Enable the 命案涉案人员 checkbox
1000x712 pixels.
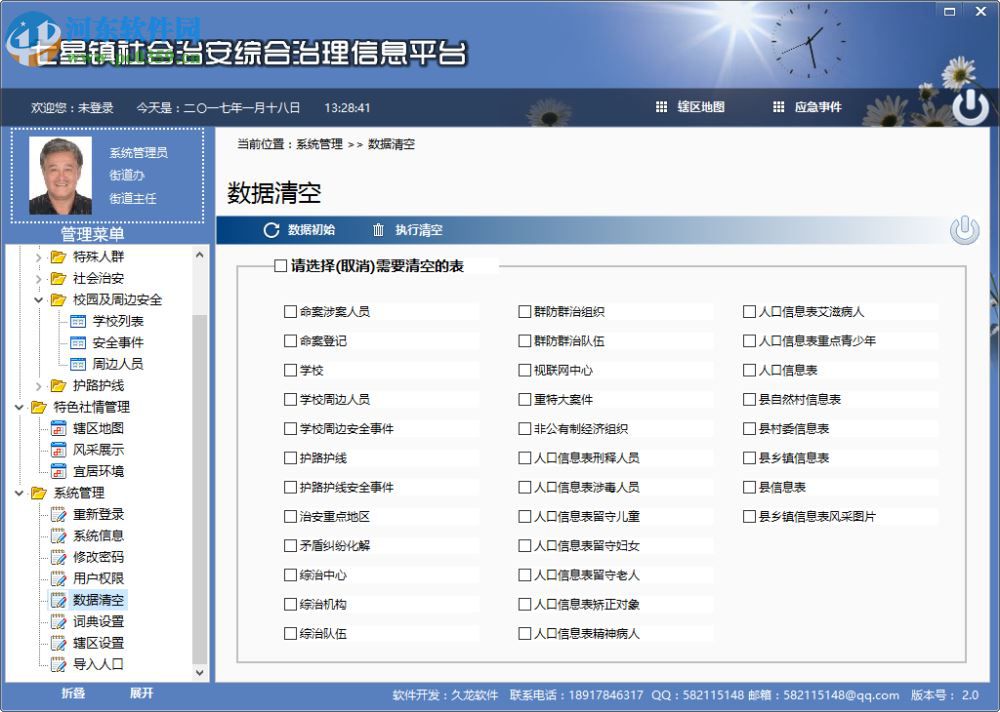pos(290,311)
